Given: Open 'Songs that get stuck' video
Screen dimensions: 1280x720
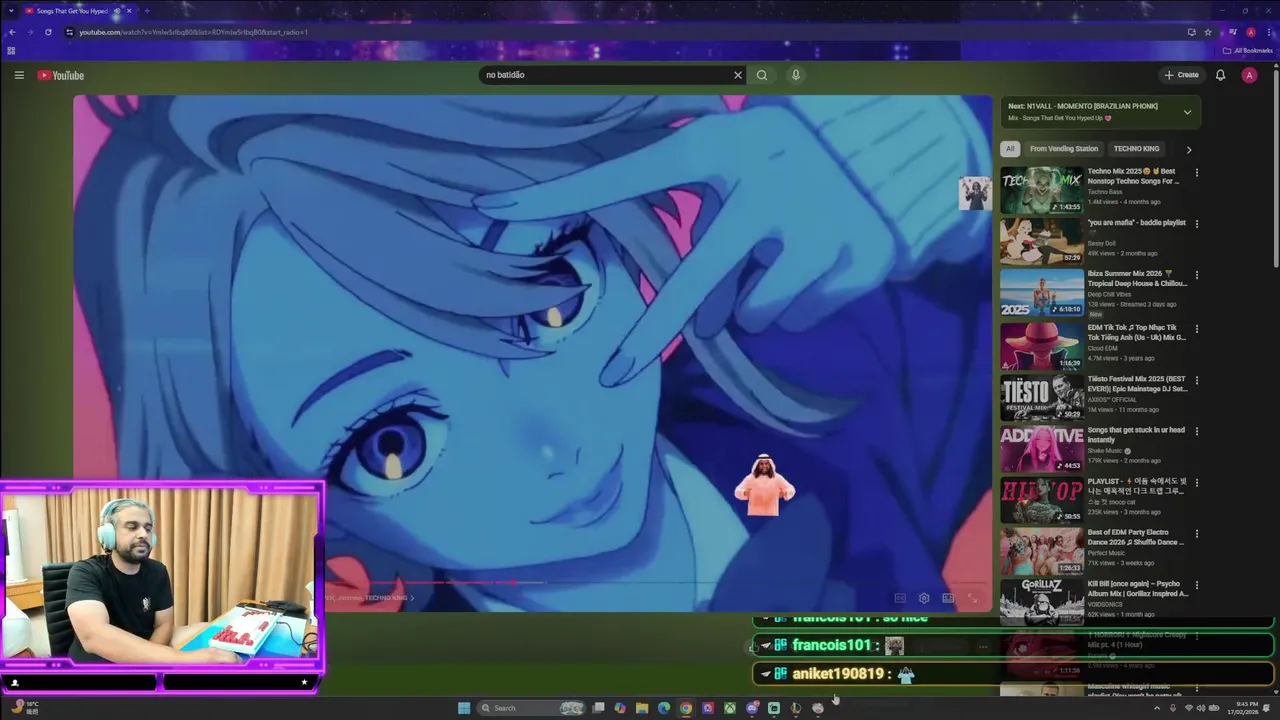Looking at the screenshot, I should click(1042, 448).
